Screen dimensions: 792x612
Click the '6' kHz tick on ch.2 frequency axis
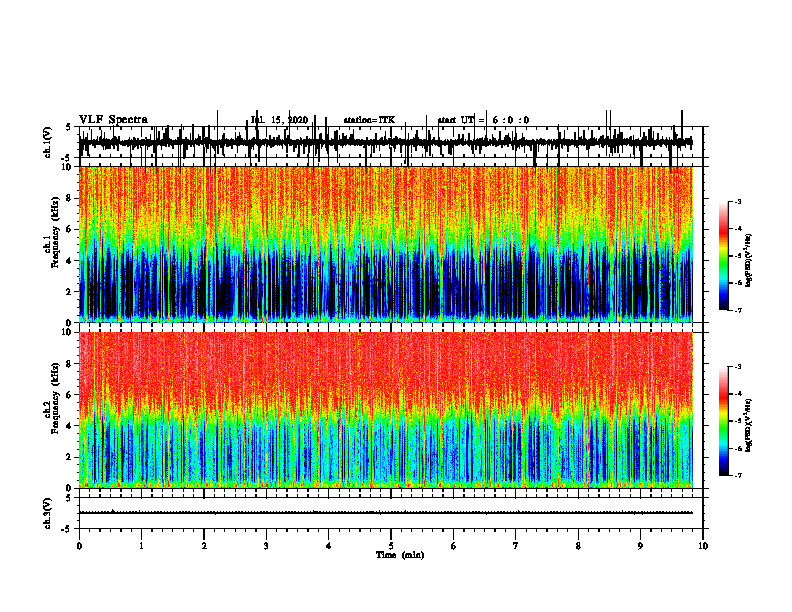coord(70,395)
